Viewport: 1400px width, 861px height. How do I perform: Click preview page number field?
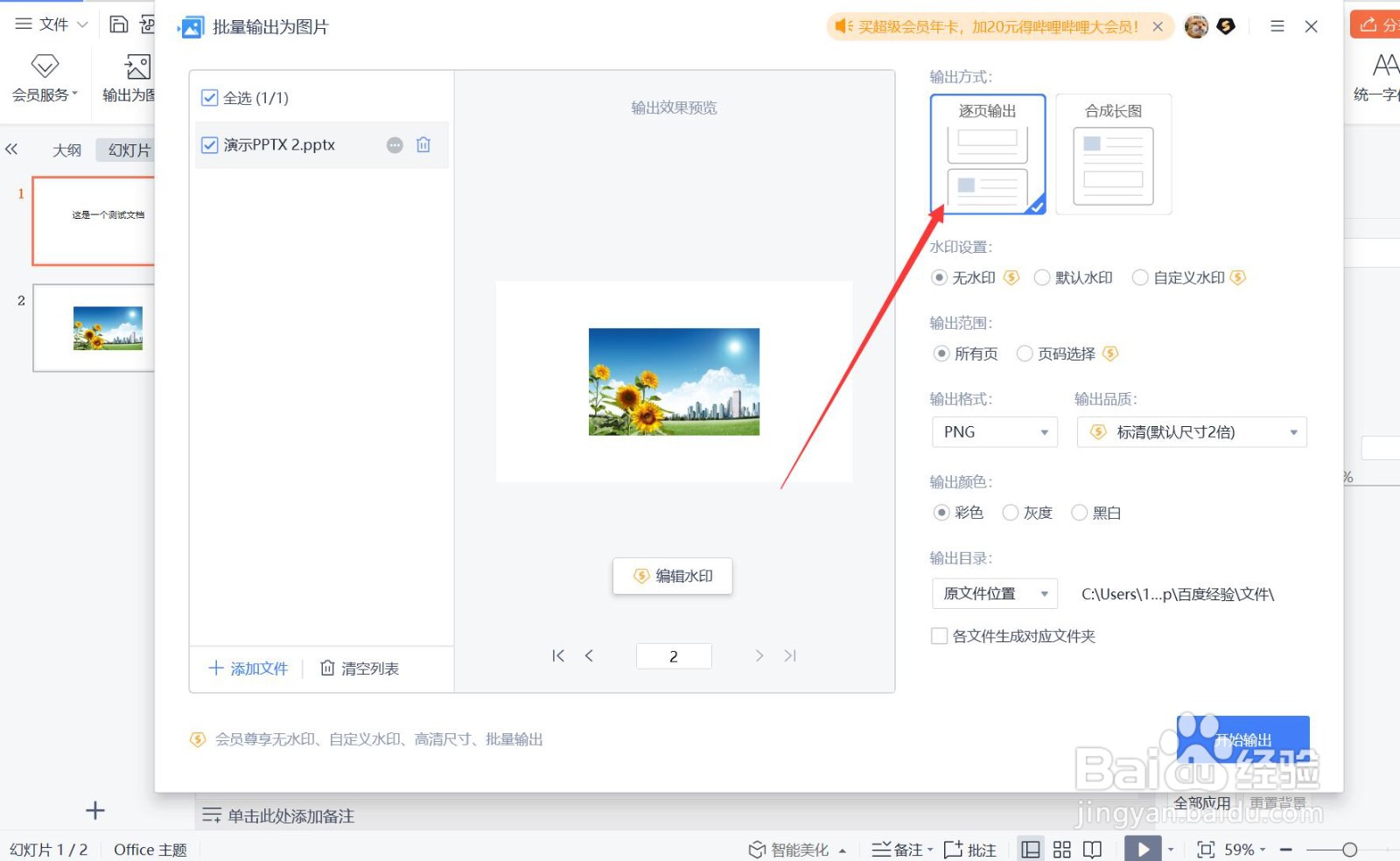coord(674,656)
